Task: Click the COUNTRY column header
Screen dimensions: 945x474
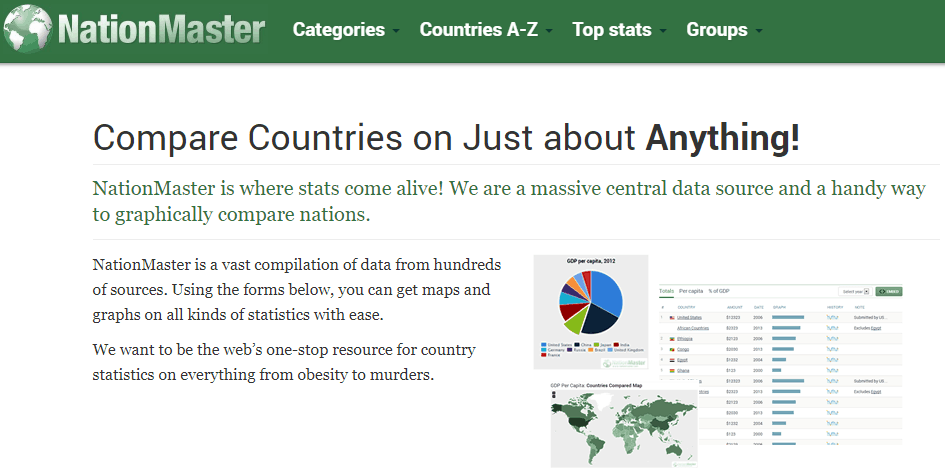Action: point(686,308)
